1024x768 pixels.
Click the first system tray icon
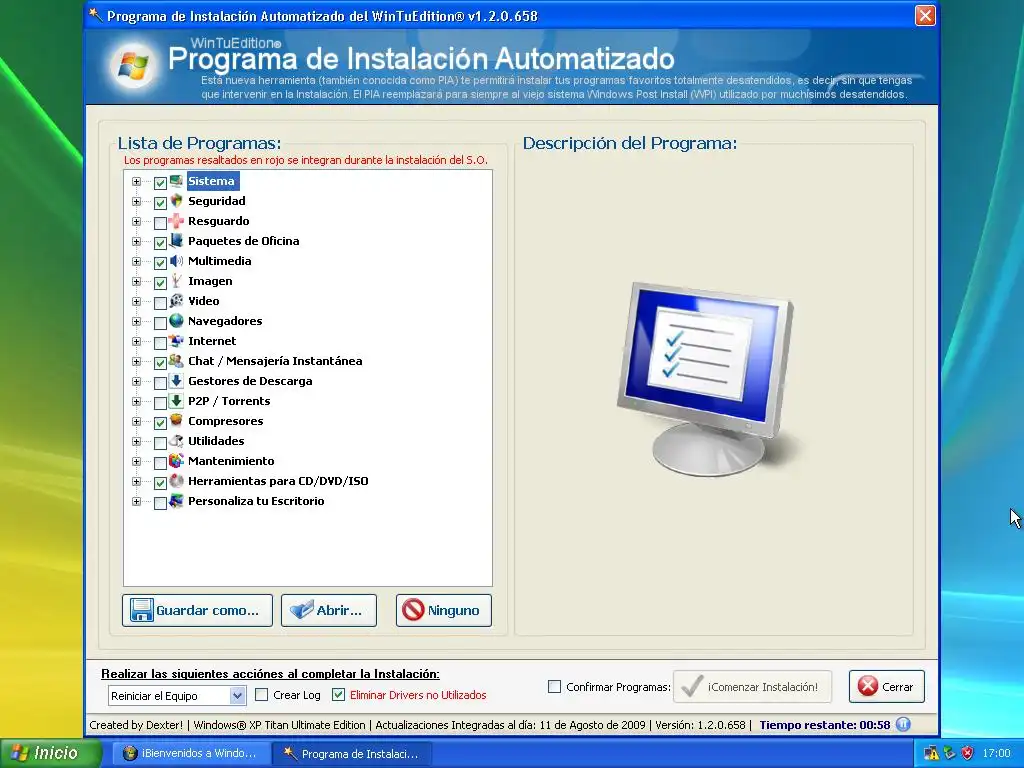pos(931,753)
